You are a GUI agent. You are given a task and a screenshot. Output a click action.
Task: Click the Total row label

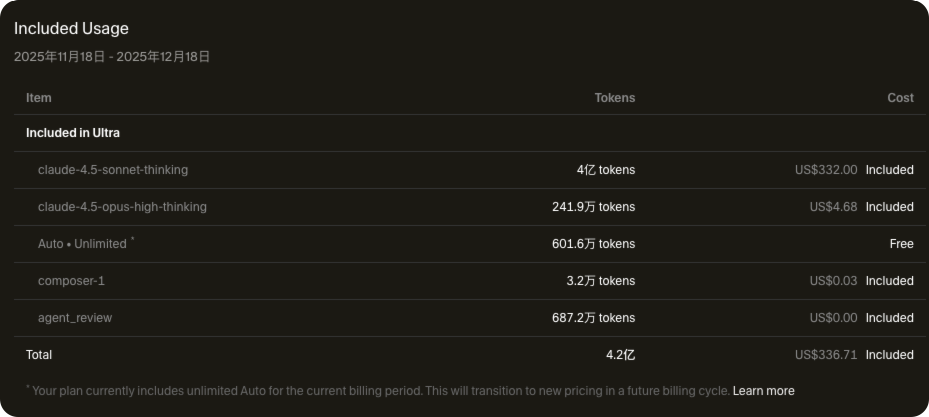[39, 355]
